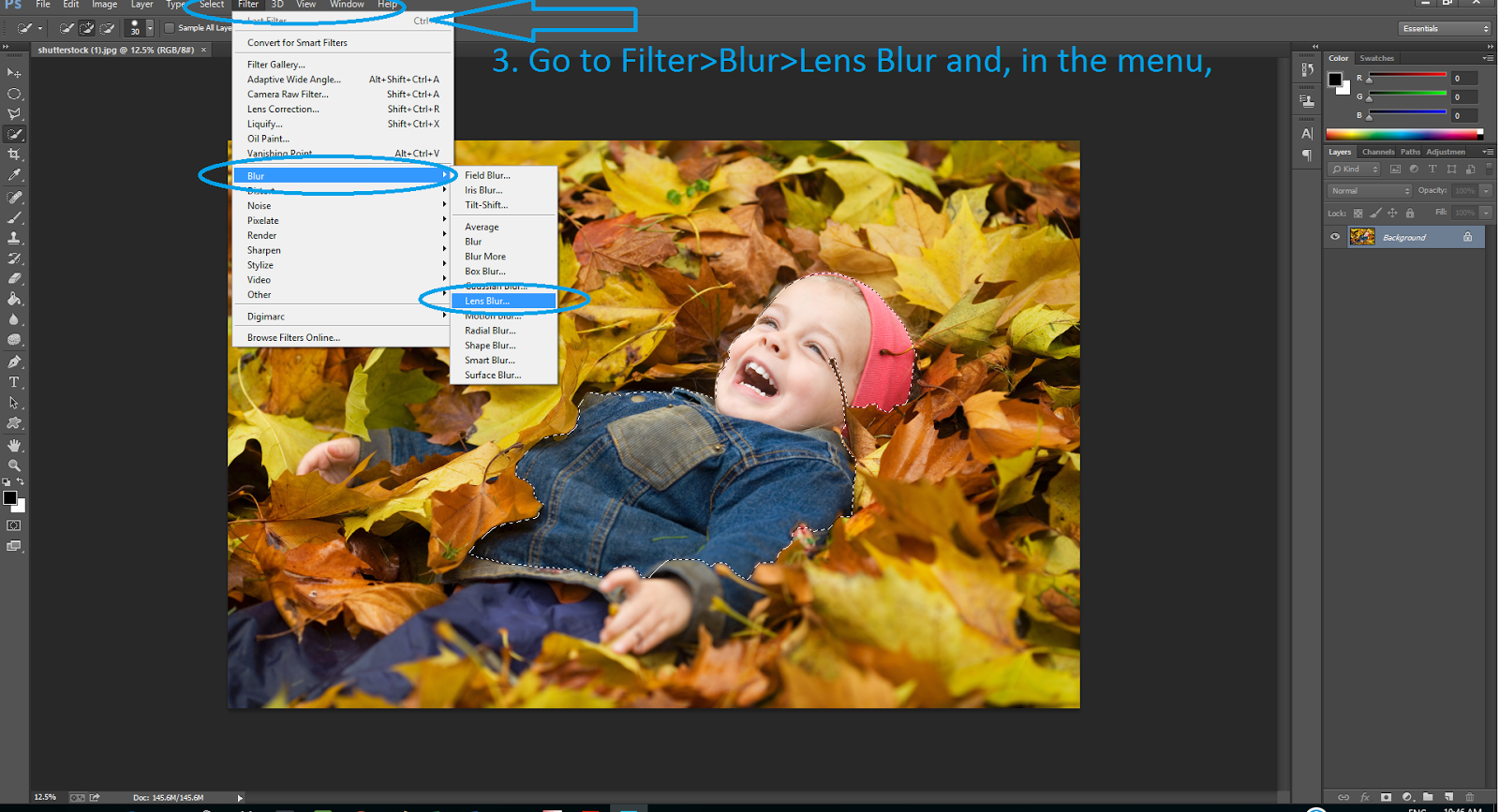Select the Eyedropper tool
The height and width of the screenshot is (812, 1499).
(14, 175)
